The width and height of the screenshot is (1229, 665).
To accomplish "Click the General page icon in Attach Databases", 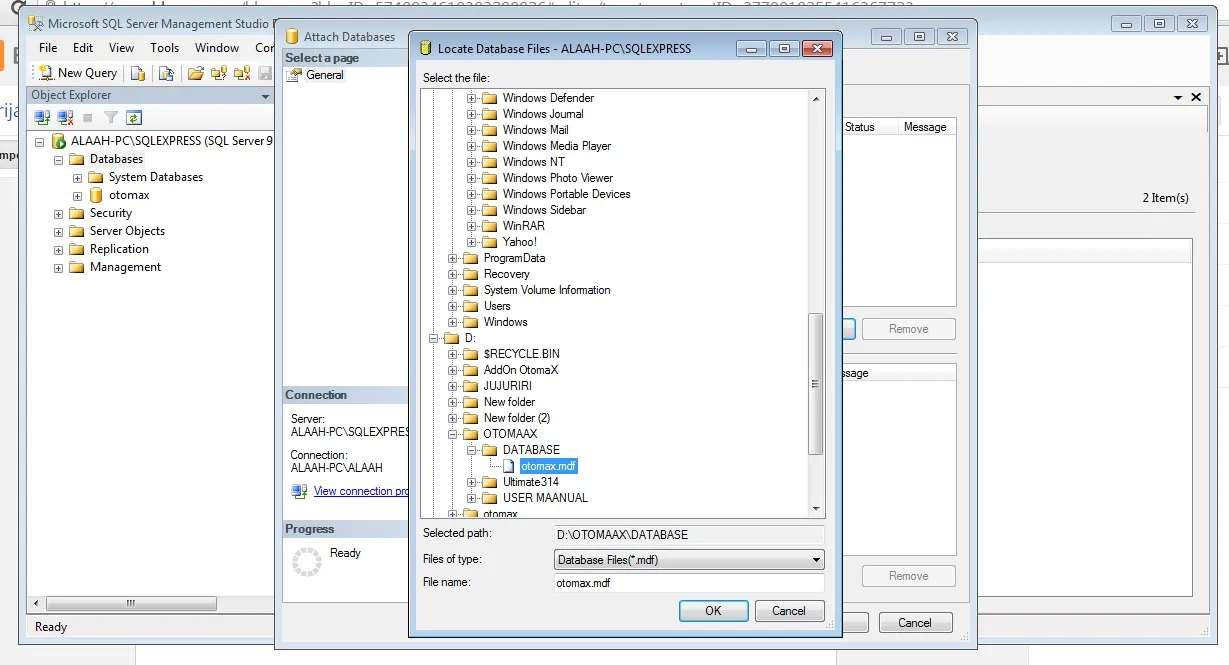I will [x=294, y=75].
